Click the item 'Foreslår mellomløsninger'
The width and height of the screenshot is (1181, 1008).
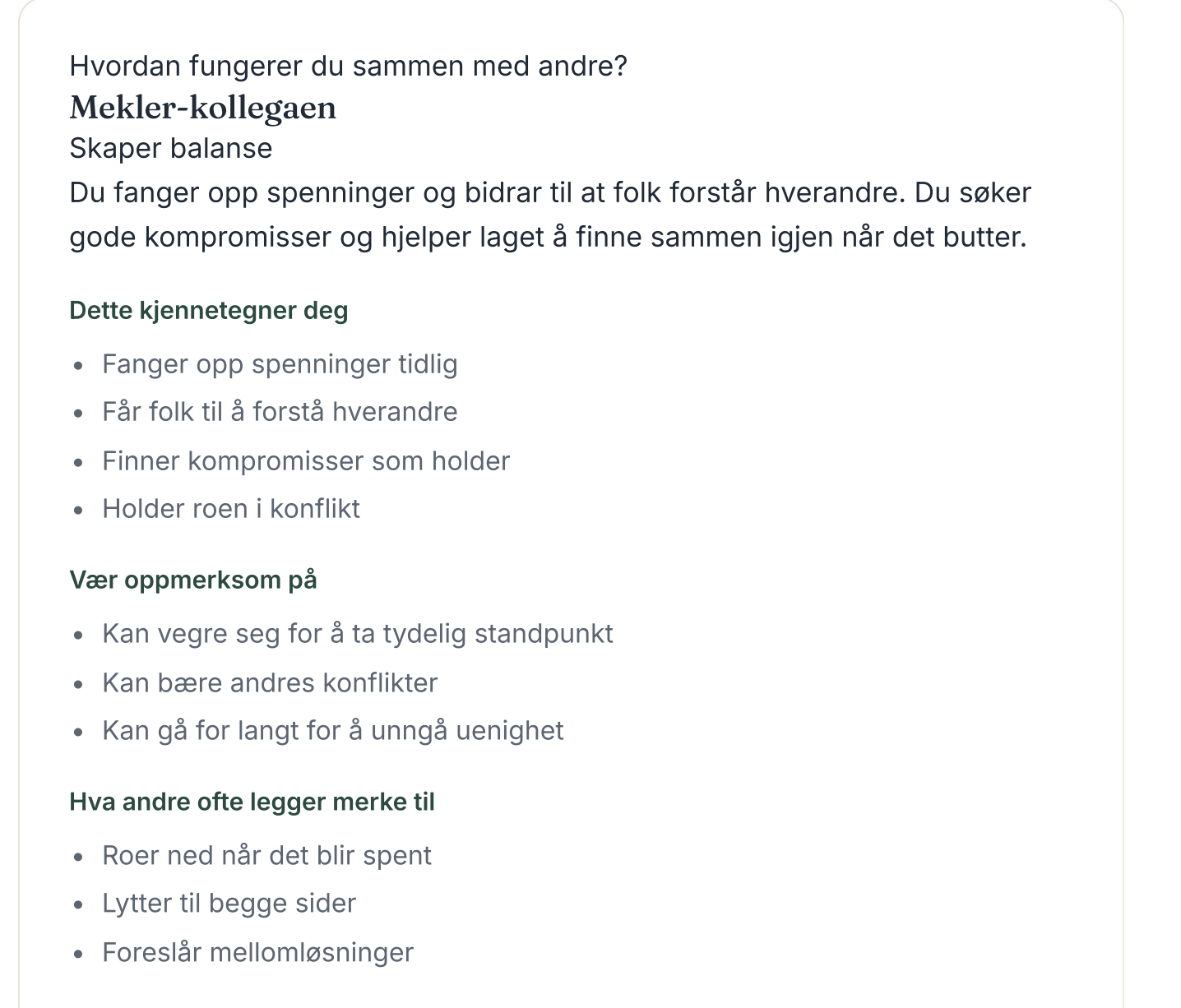pos(257,953)
